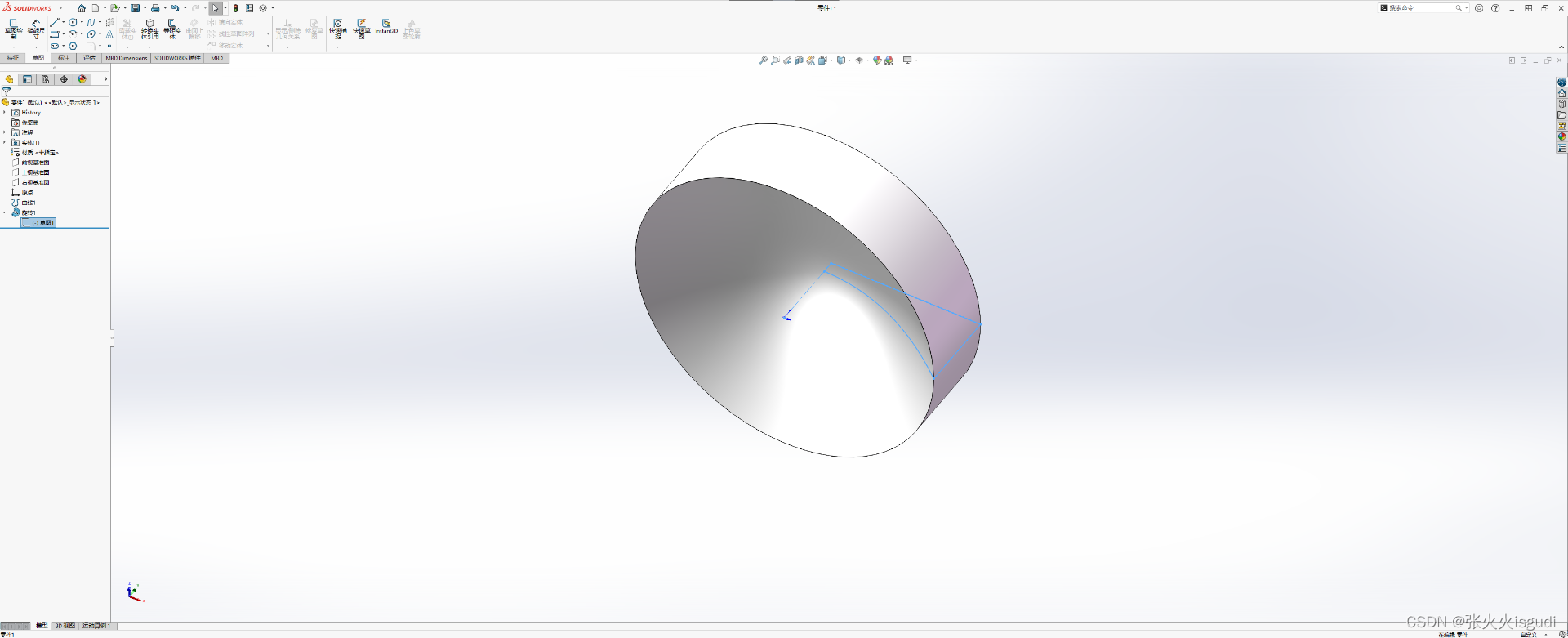Select the Arc sketch tool
This screenshot has height=638, width=1568.
73,34
